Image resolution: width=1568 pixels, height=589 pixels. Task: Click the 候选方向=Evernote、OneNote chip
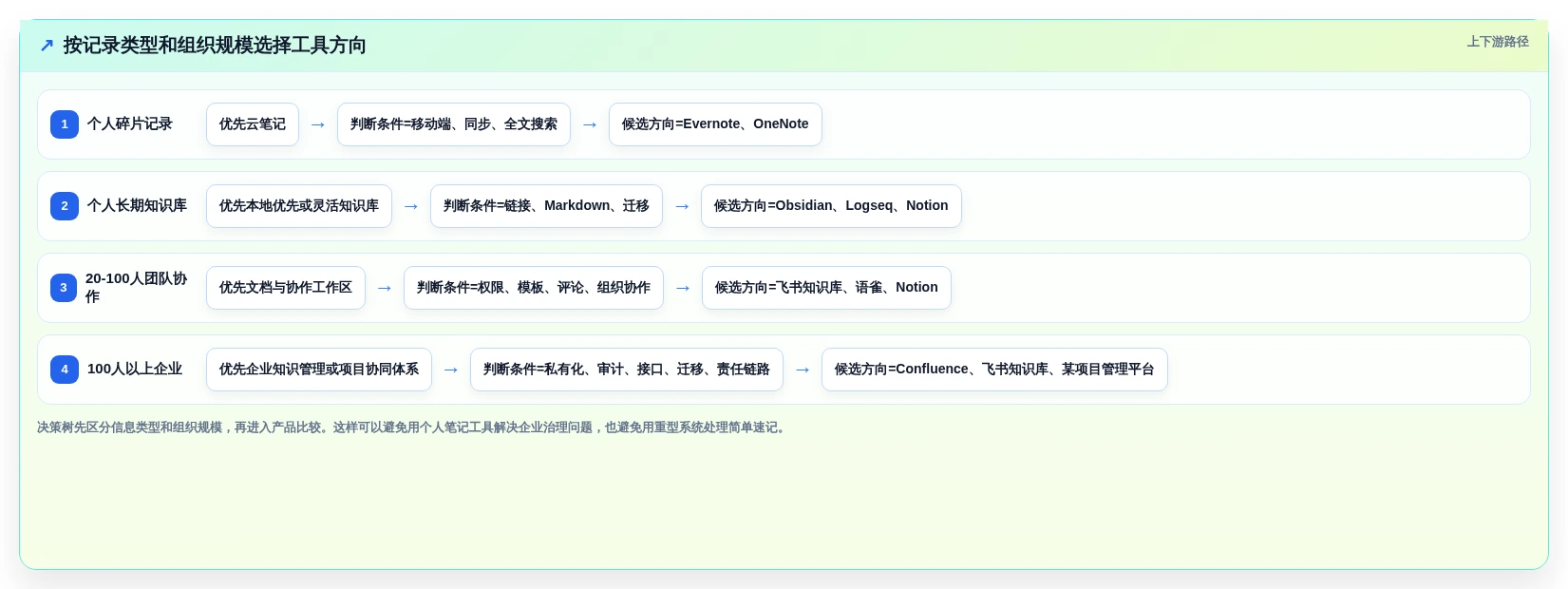(x=715, y=124)
